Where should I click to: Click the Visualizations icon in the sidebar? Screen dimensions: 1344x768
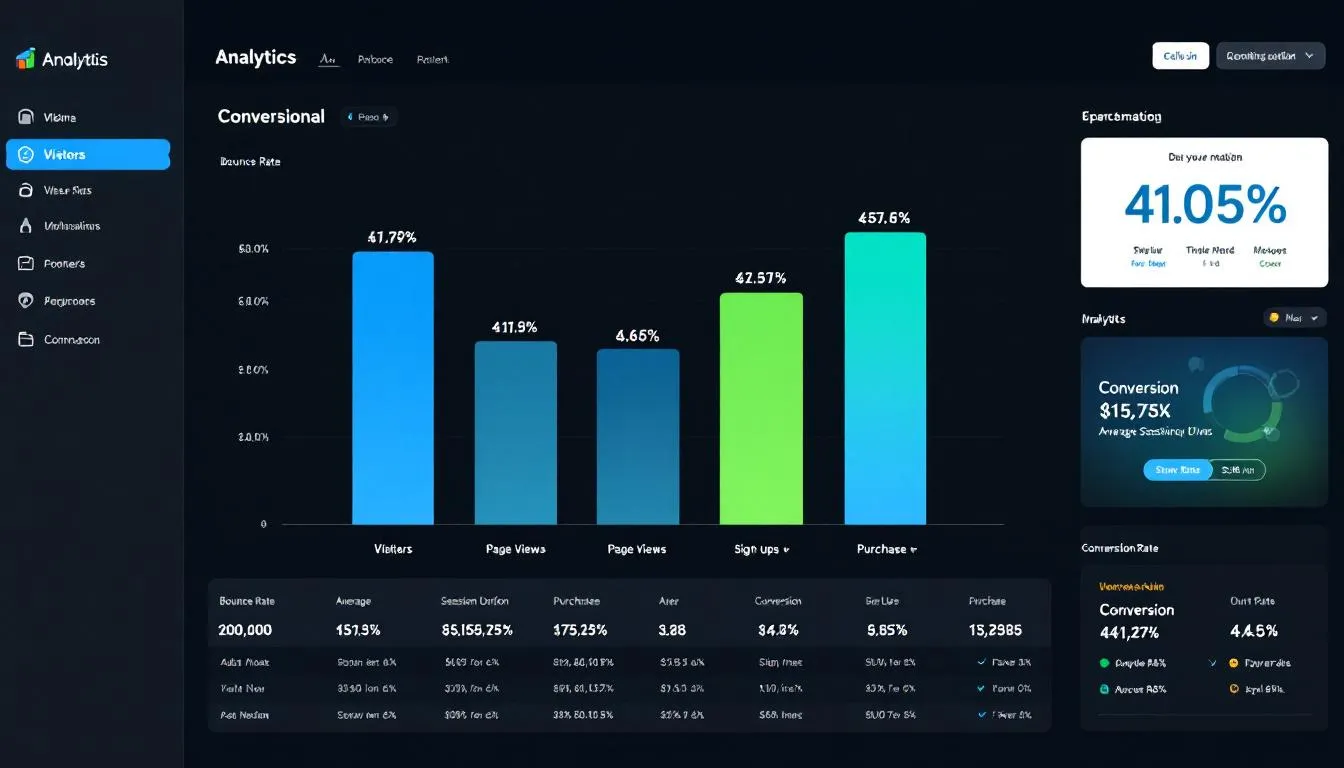pos(25,225)
